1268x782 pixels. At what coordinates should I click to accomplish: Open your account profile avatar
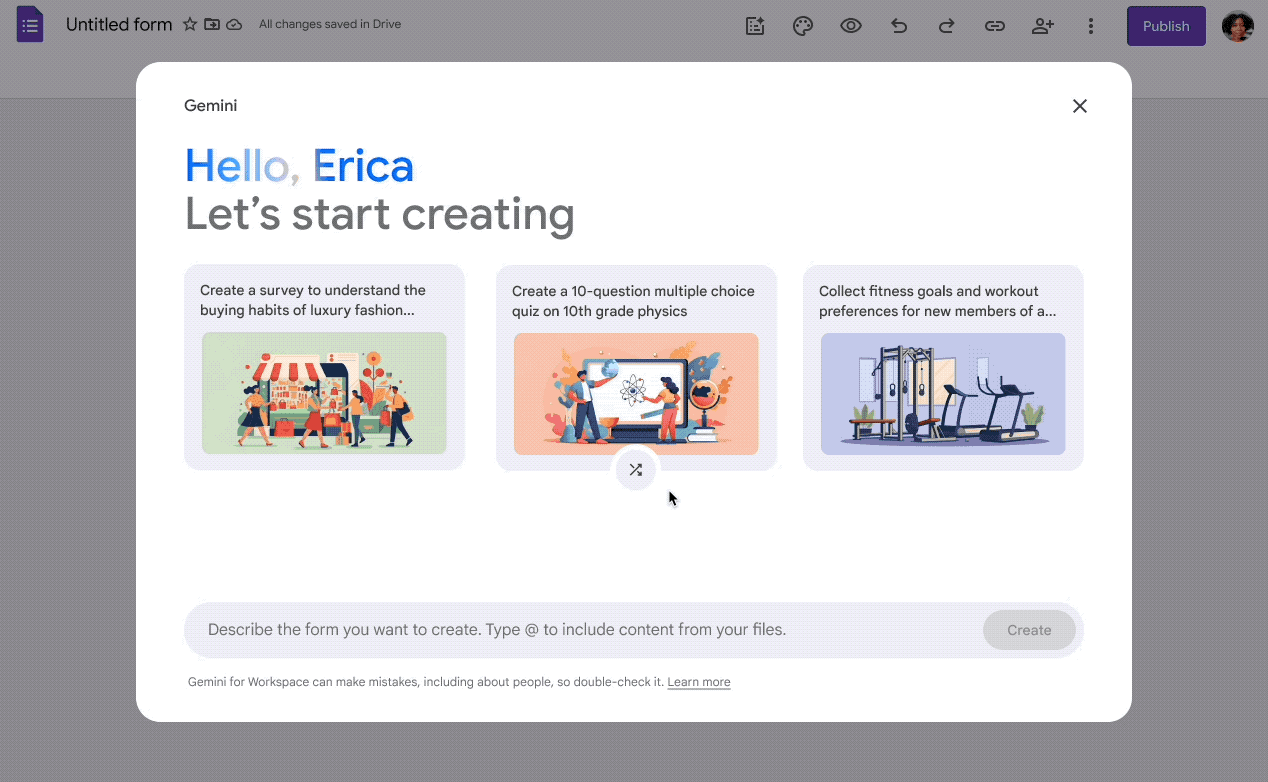pyautogui.click(x=1238, y=25)
